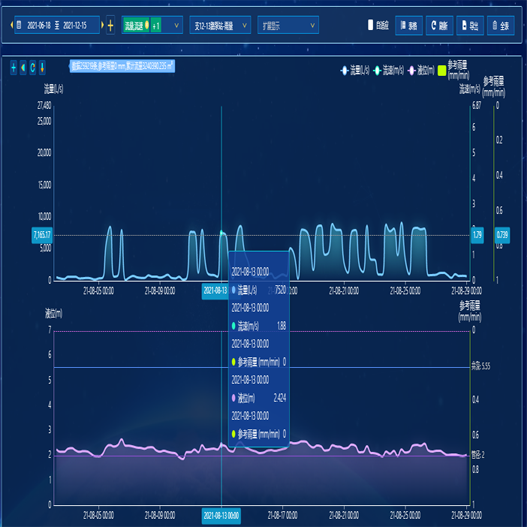Toggle the 自适应 checkbox
Image resolution: width=527 pixels, height=527 pixels.
pos(370,25)
